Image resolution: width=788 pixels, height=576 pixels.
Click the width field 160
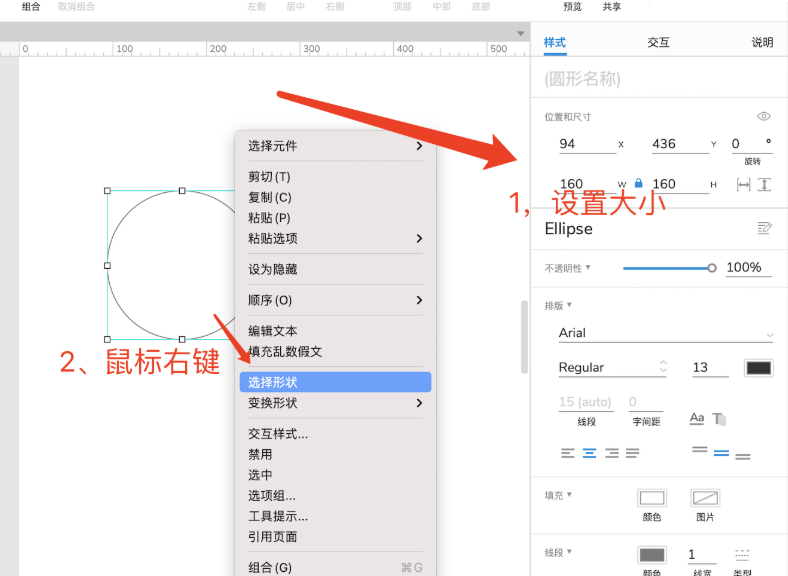(x=587, y=184)
